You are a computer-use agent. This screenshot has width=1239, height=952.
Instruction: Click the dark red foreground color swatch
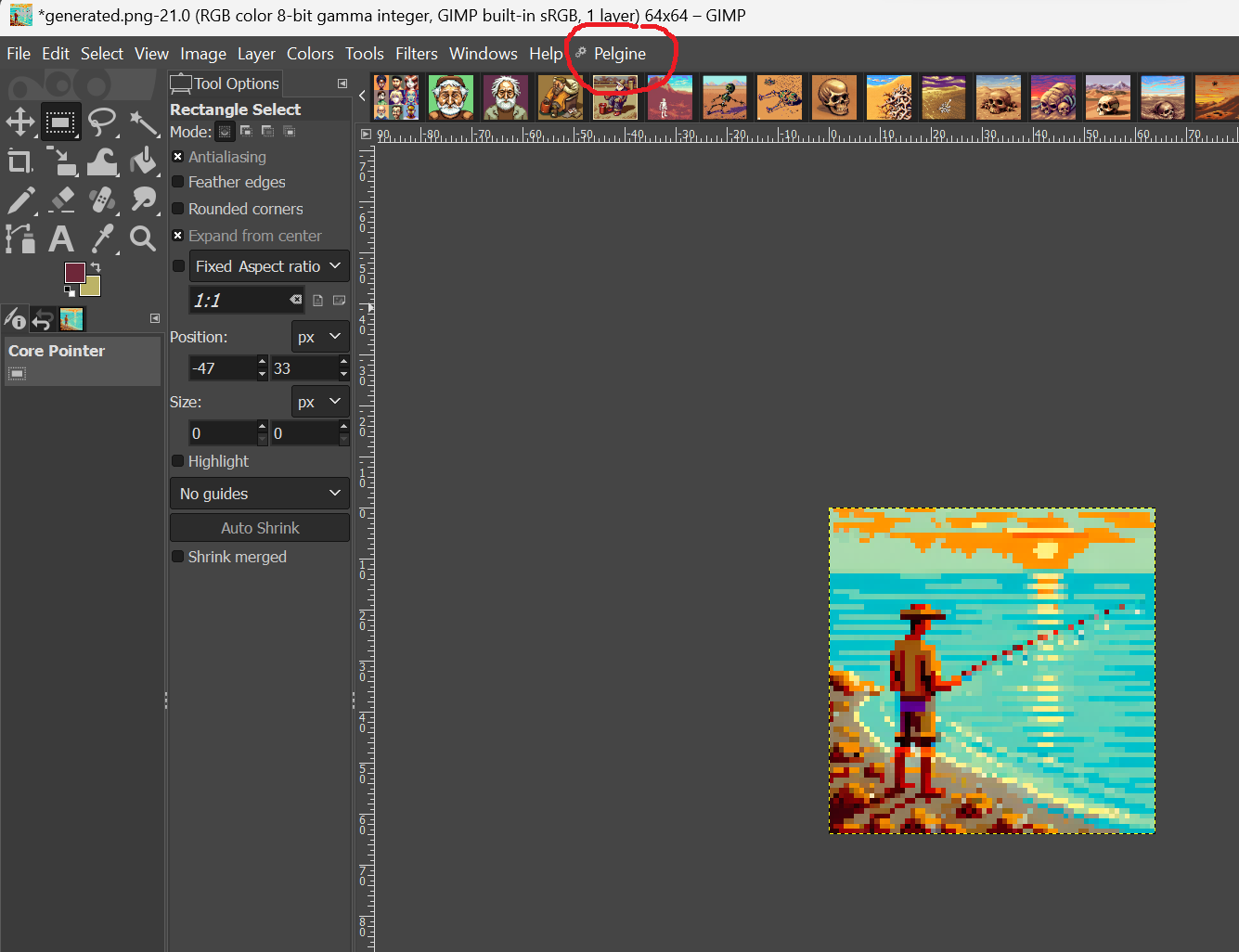point(74,272)
